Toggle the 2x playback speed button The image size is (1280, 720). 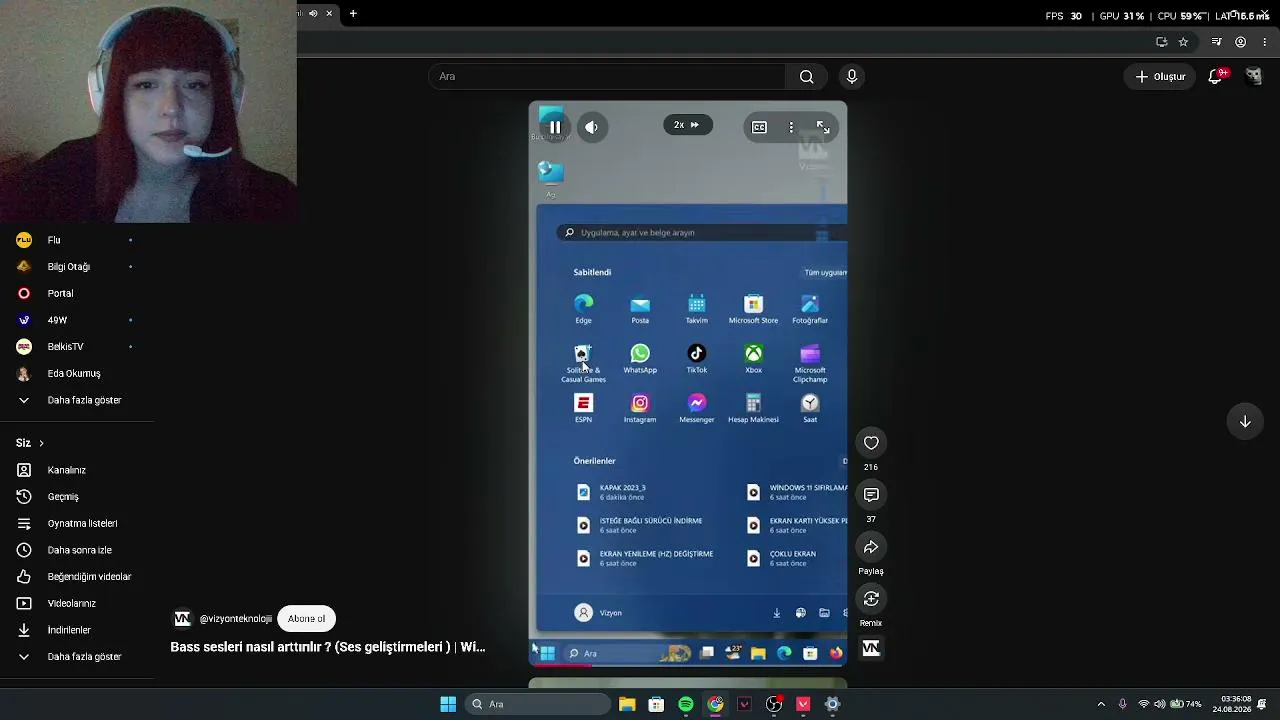(x=687, y=125)
